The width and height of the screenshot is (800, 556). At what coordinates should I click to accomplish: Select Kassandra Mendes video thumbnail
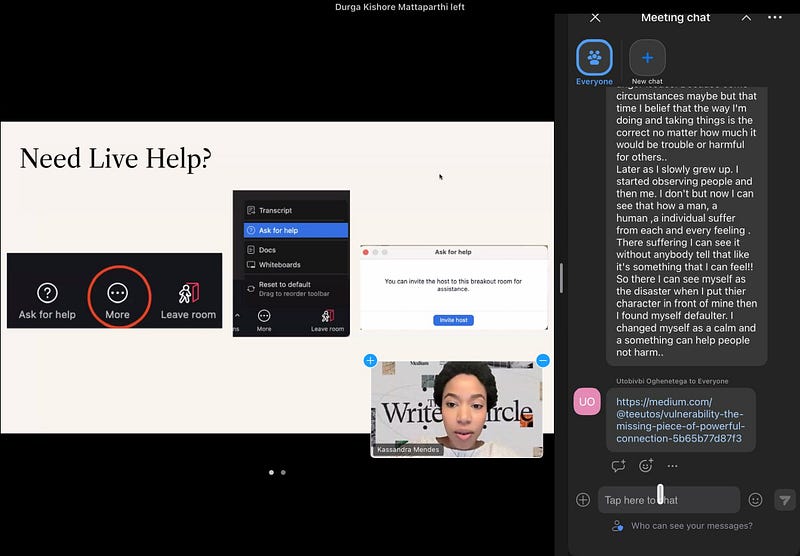click(x=457, y=409)
